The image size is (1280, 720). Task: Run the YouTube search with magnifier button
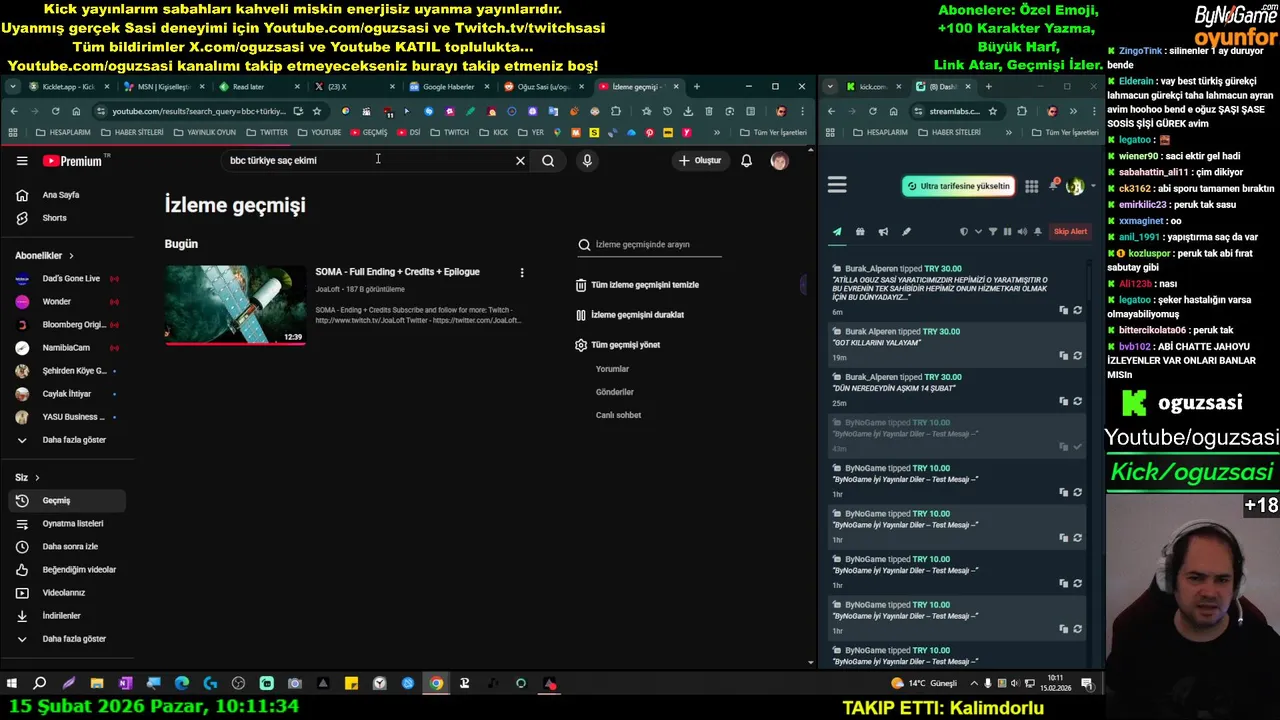pyautogui.click(x=548, y=160)
